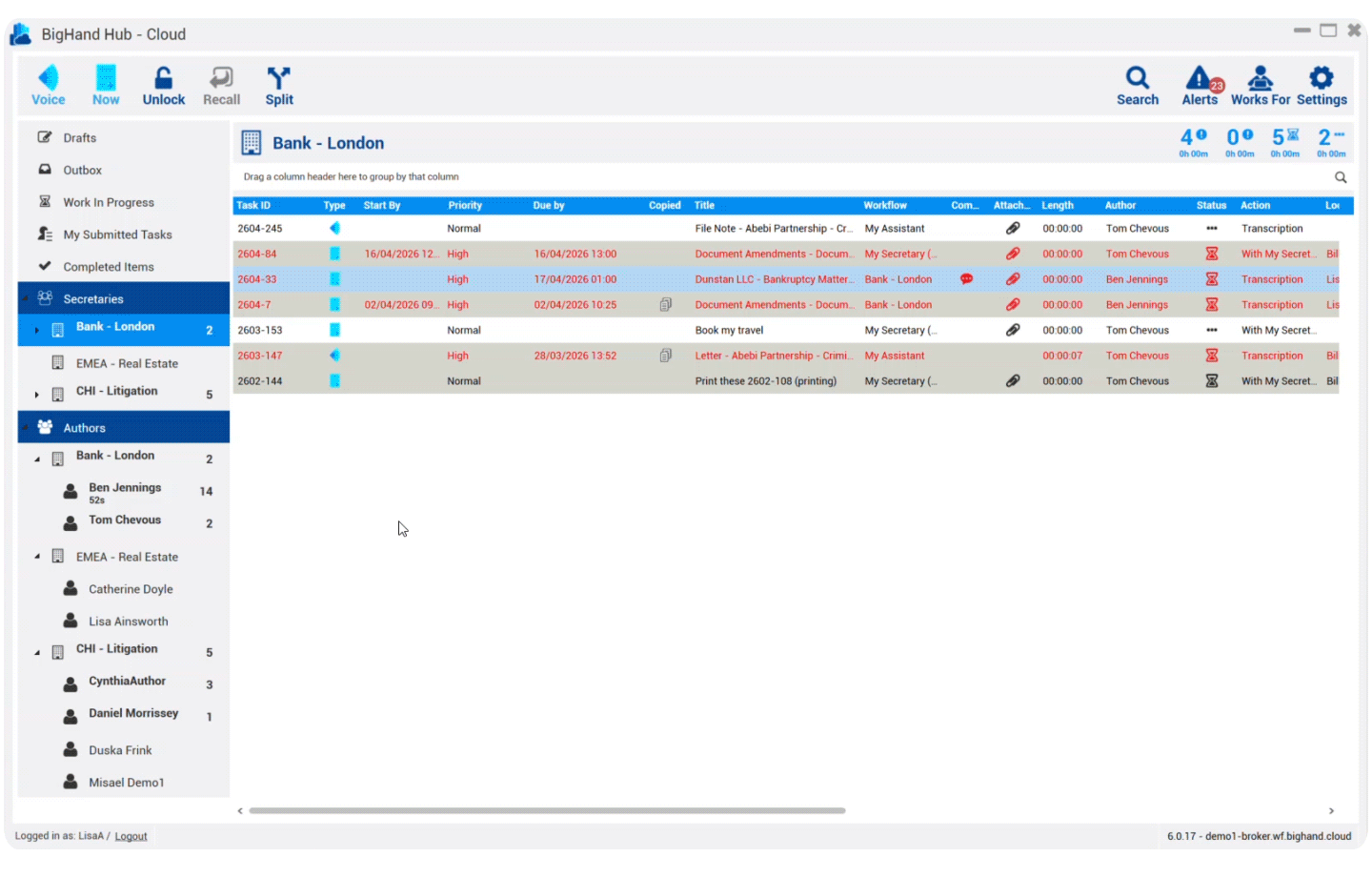This screenshot has height=877, width=1372.
Task: Click attachment paperclip for task 2603-153
Action: 1013,330
